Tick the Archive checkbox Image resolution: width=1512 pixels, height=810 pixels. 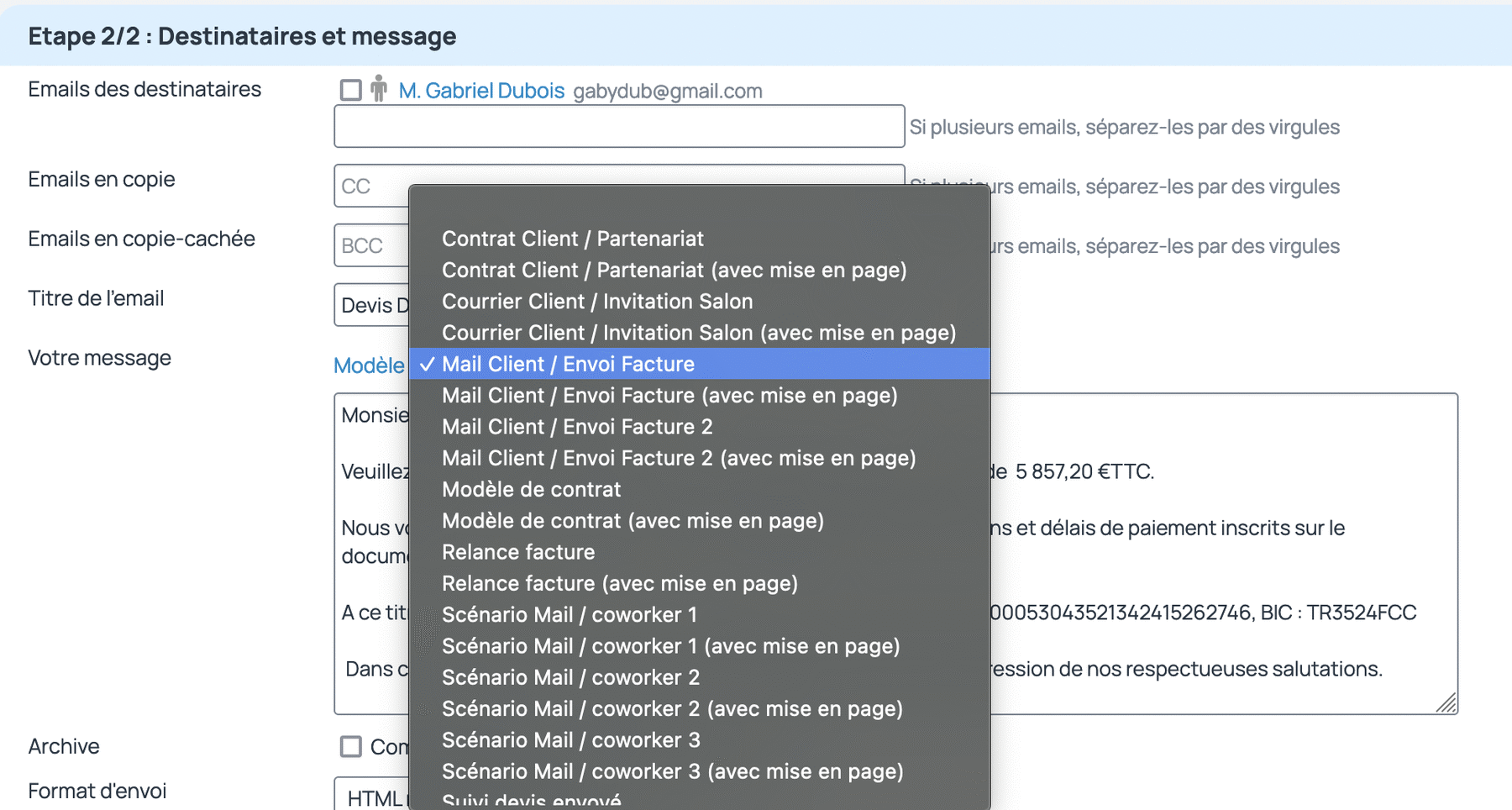coord(350,746)
